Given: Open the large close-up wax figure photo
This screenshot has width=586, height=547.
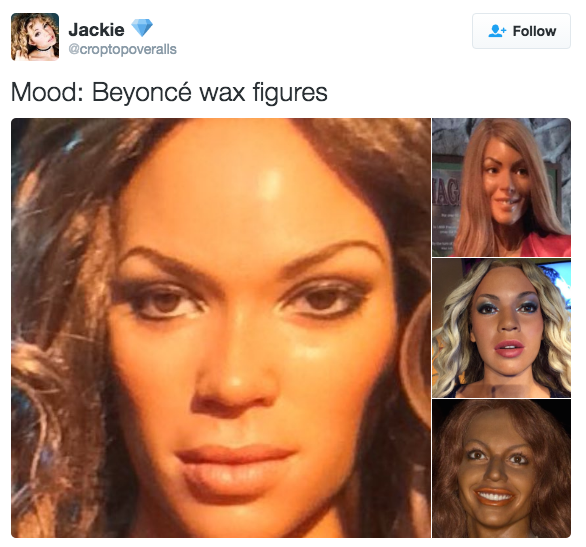Looking at the screenshot, I should click(x=221, y=328).
